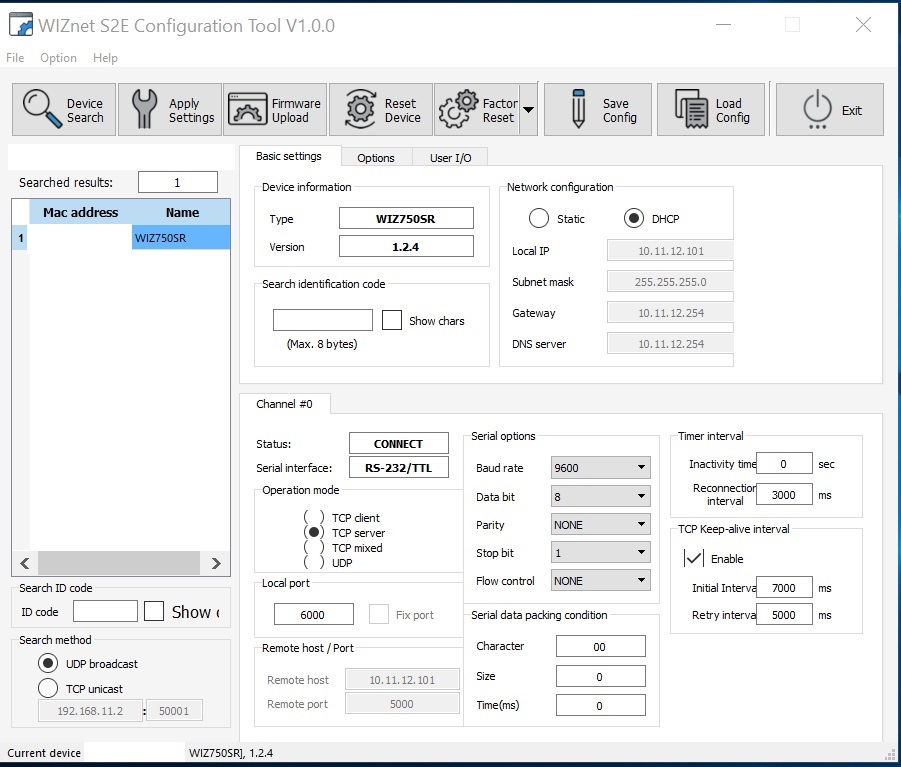Switch to the Basic settings tab
901x767 pixels.
[289, 156]
